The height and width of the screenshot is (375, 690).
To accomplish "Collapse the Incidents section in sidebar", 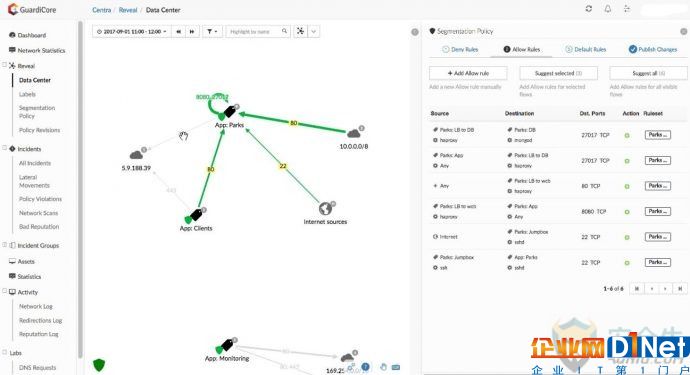I will [x=4, y=148].
